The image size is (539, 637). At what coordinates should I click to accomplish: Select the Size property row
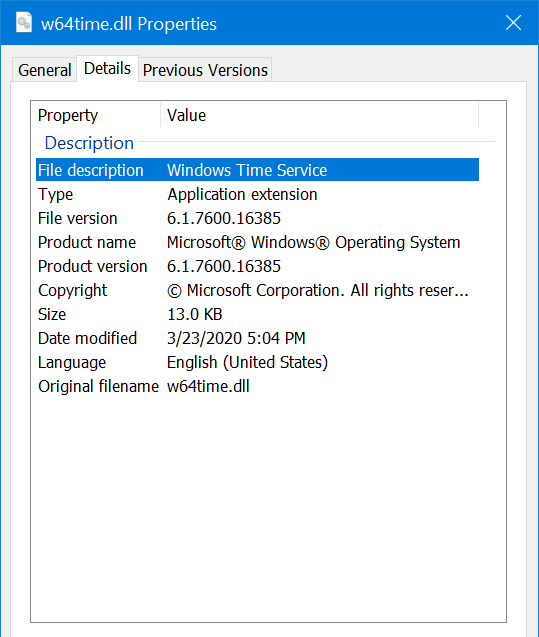[258, 314]
